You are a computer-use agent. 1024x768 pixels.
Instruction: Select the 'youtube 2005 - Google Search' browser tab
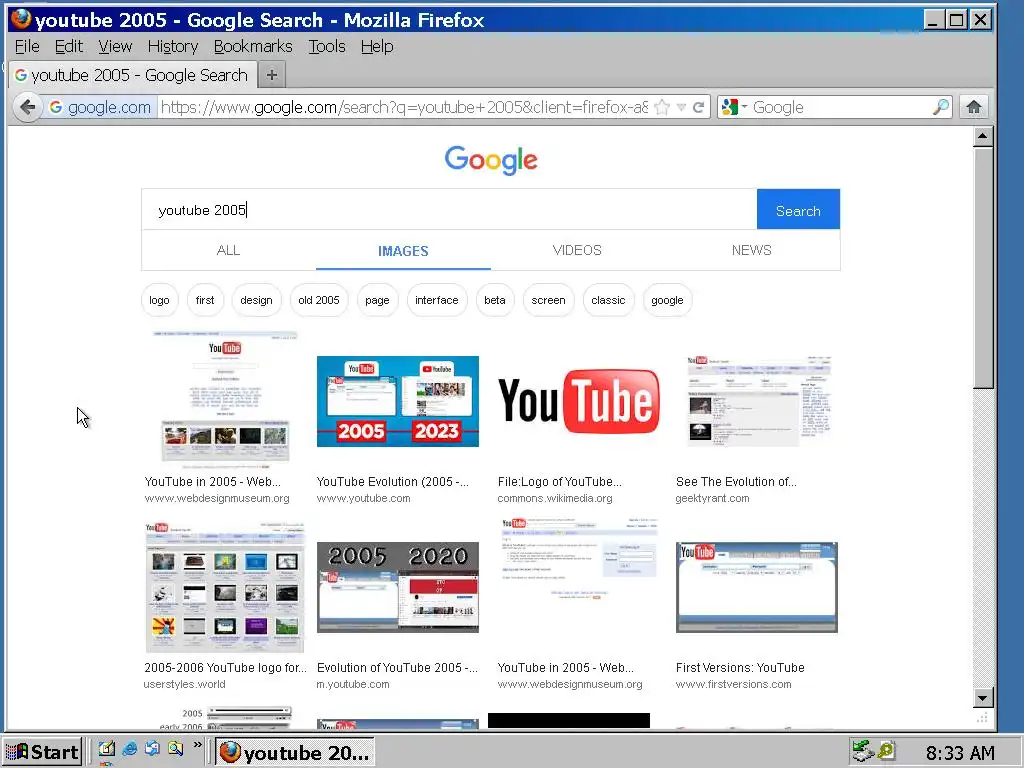click(133, 75)
